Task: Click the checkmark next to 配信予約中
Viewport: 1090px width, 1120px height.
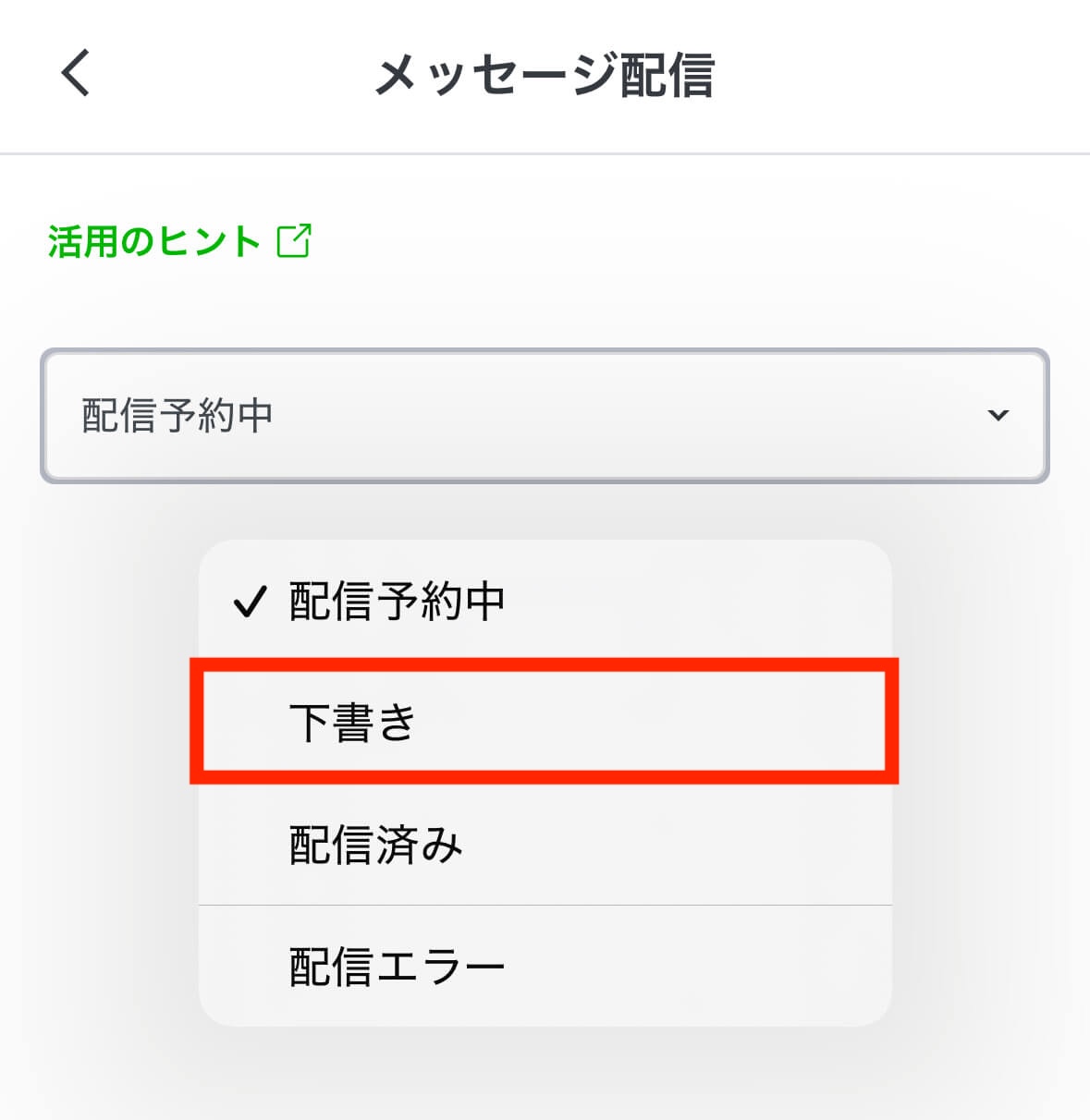Action: click(250, 603)
